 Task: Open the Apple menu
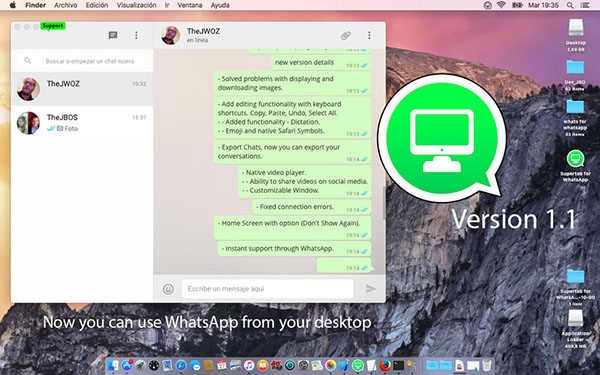[13, 5]
